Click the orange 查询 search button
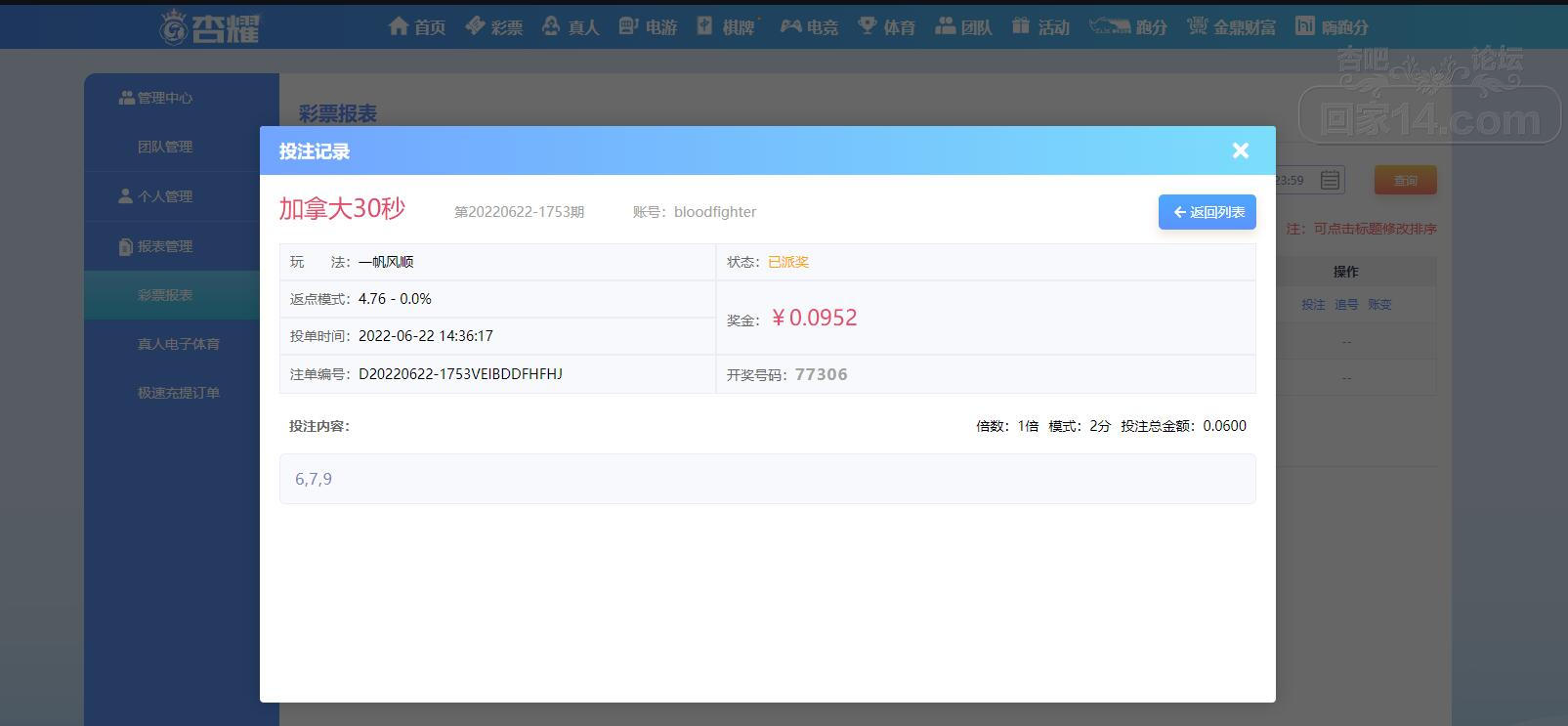This screenshot has height=726, width=1568. [1406, 180]
